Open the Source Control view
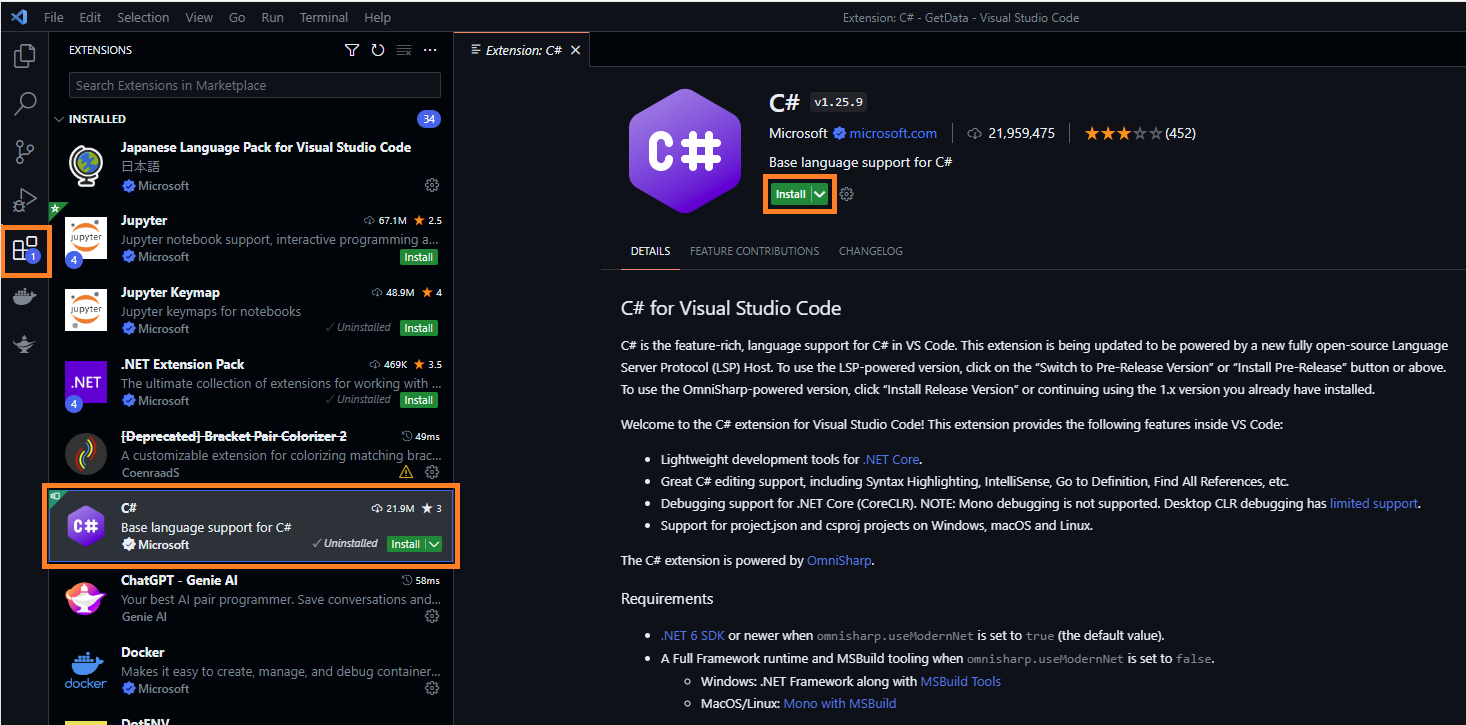The image size is (1466, 725). click(x=25, y=151)
